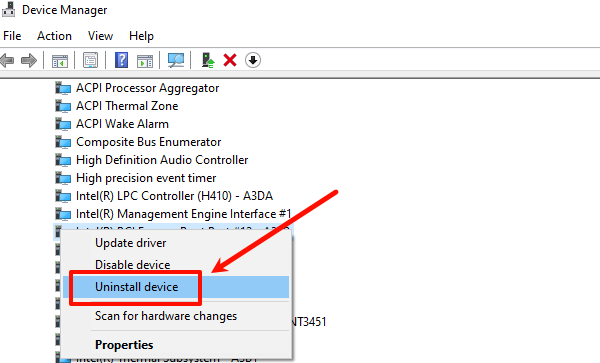
Task: Select High Definition Audio Controller entry
Action: pyautogui.click(x=162, y=160)
